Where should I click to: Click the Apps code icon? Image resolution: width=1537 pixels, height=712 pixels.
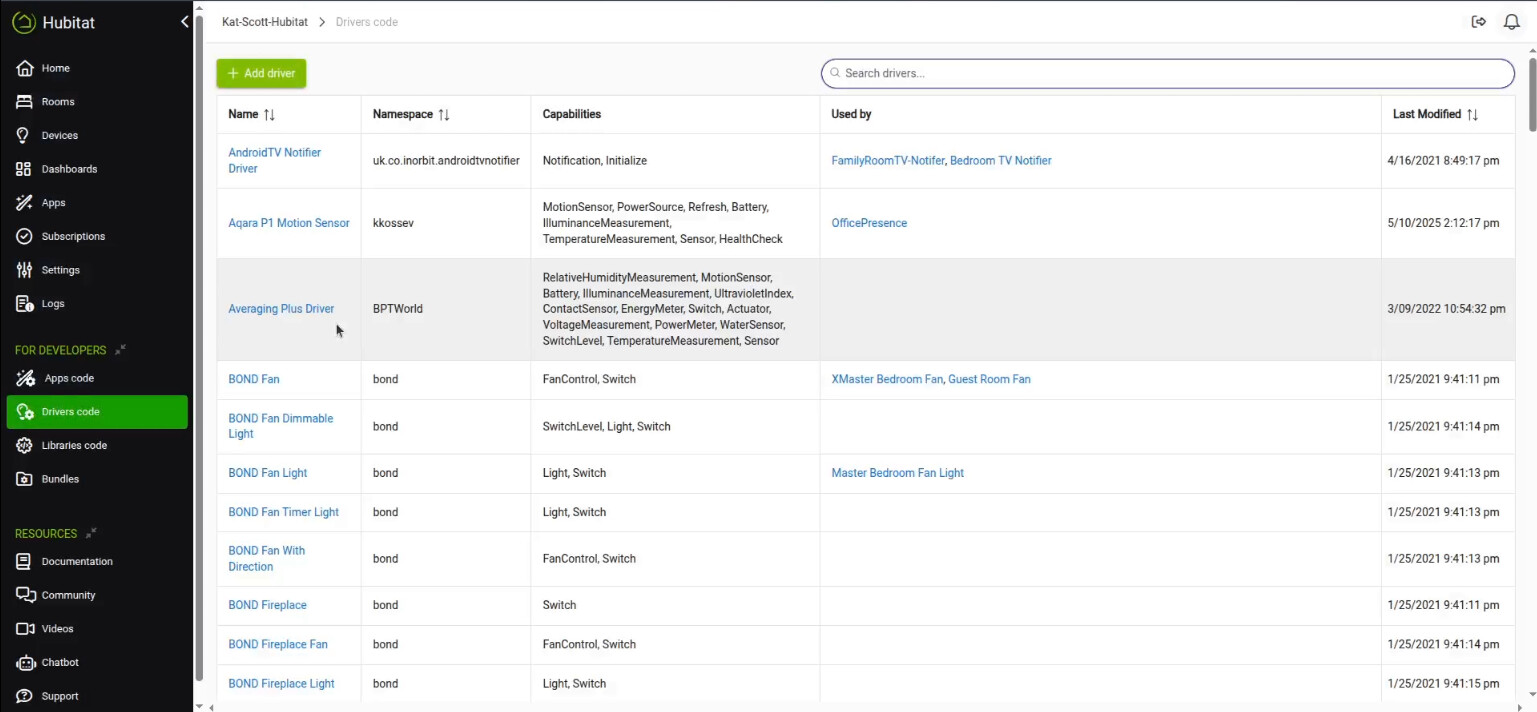tap(25, 378)
